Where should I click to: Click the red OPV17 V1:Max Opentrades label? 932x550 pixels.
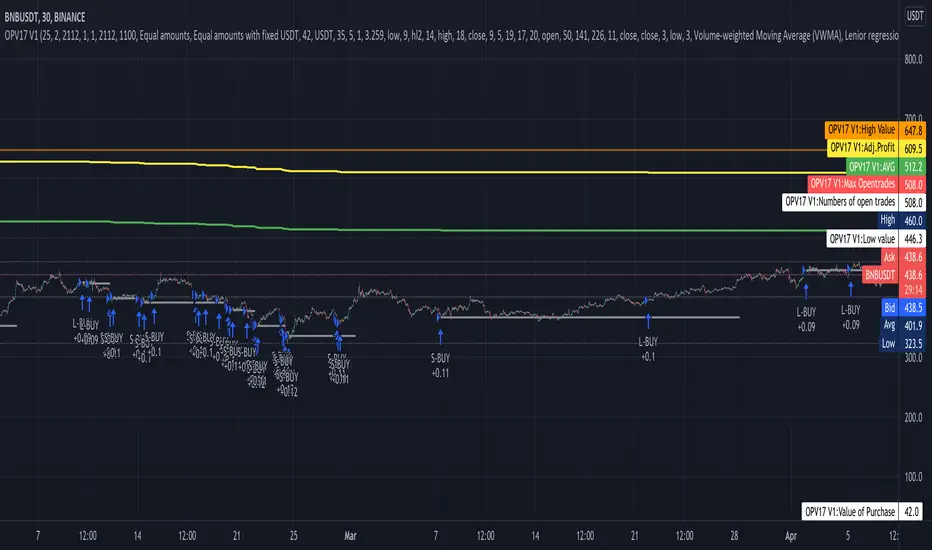(x=867, y=184)
